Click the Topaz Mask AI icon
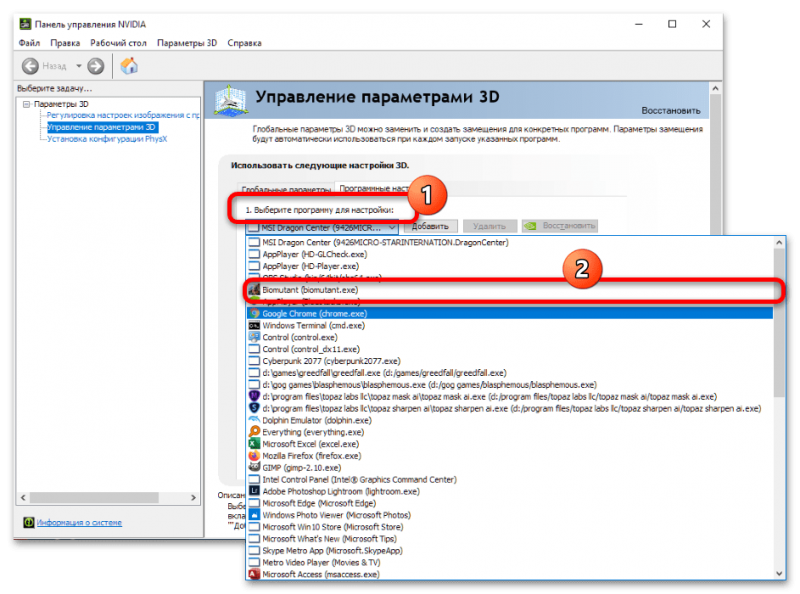The width and height of the screenshot is (800, 594). click(x=254, y=396)
